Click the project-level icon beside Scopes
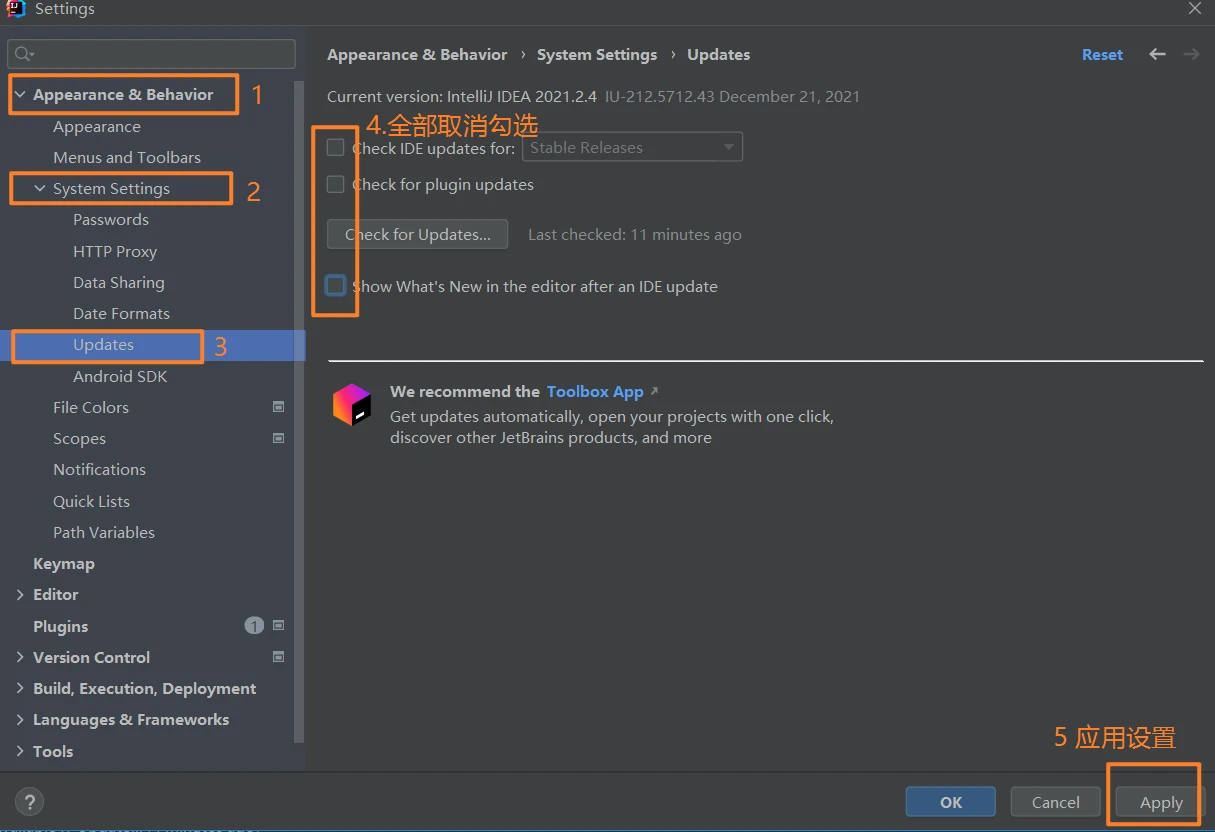This screenshot has height=832, width=1215. pos(278,438)
